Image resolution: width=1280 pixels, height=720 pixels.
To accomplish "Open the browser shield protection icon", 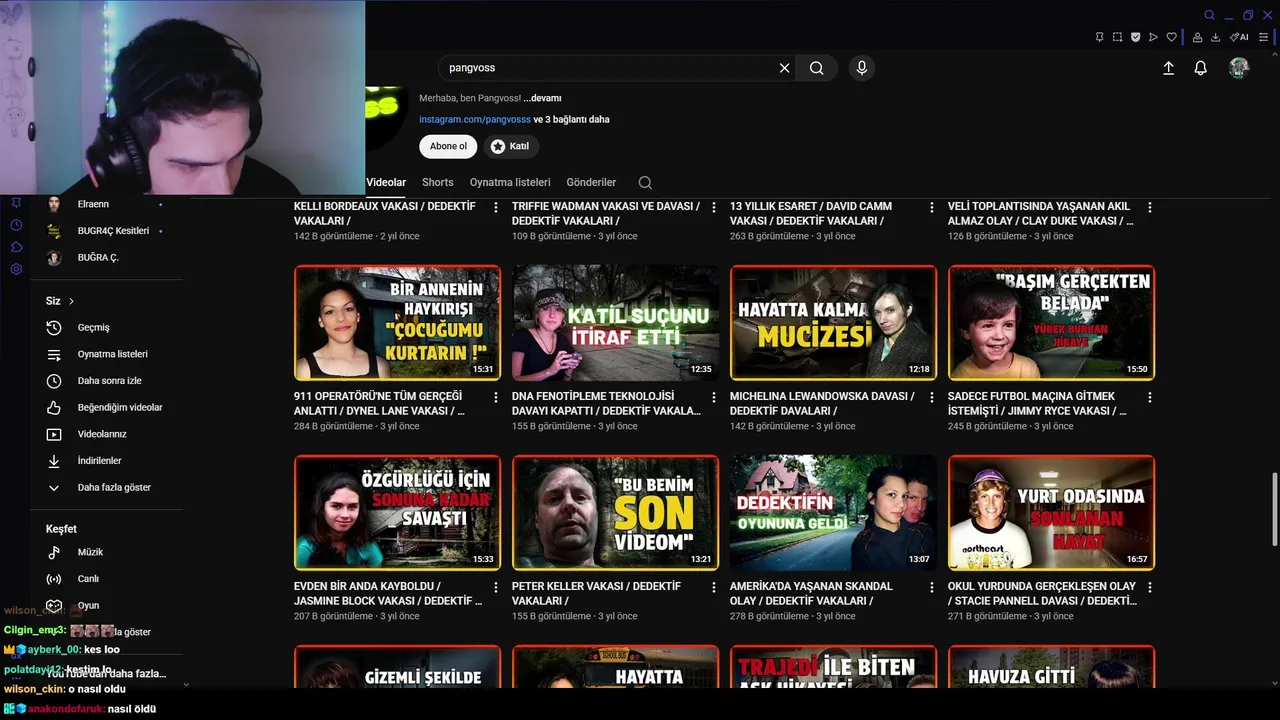I will pyautogui.click(x=1135, y=37).
